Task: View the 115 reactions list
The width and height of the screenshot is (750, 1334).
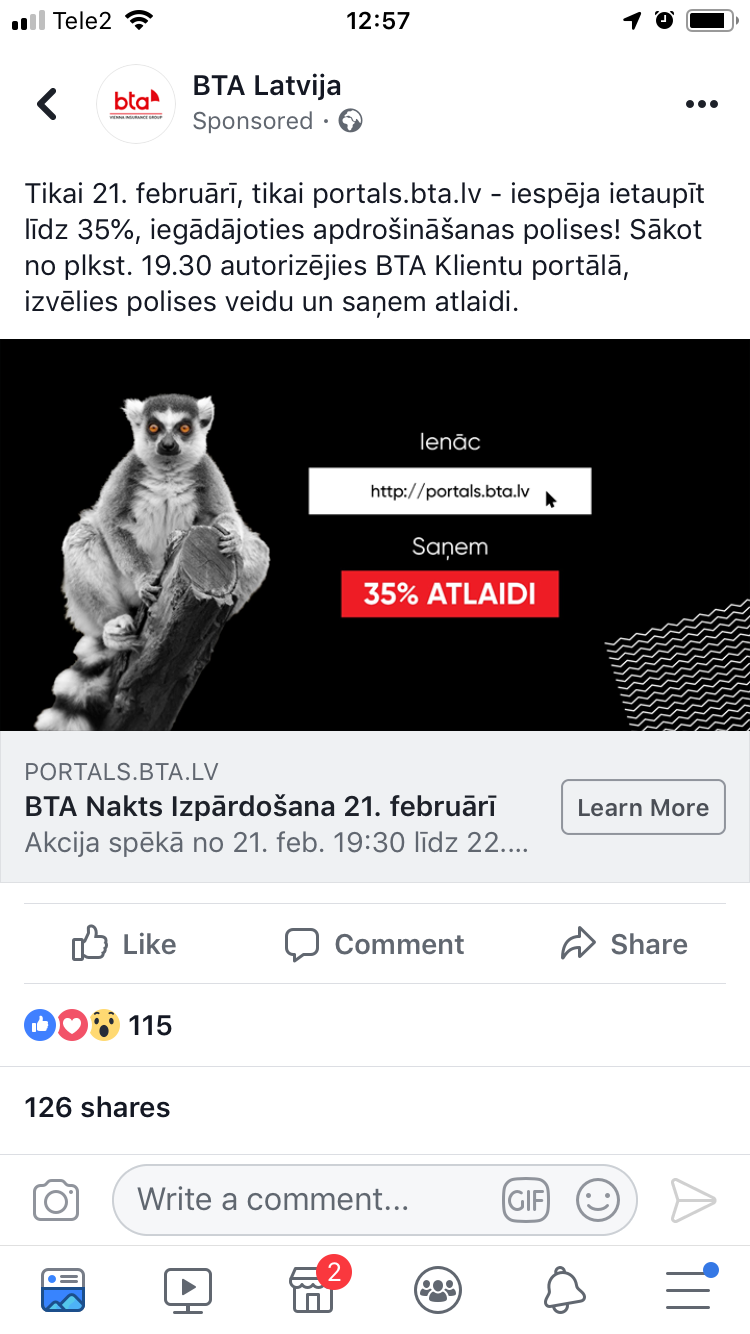Action: click(98, 1025)
